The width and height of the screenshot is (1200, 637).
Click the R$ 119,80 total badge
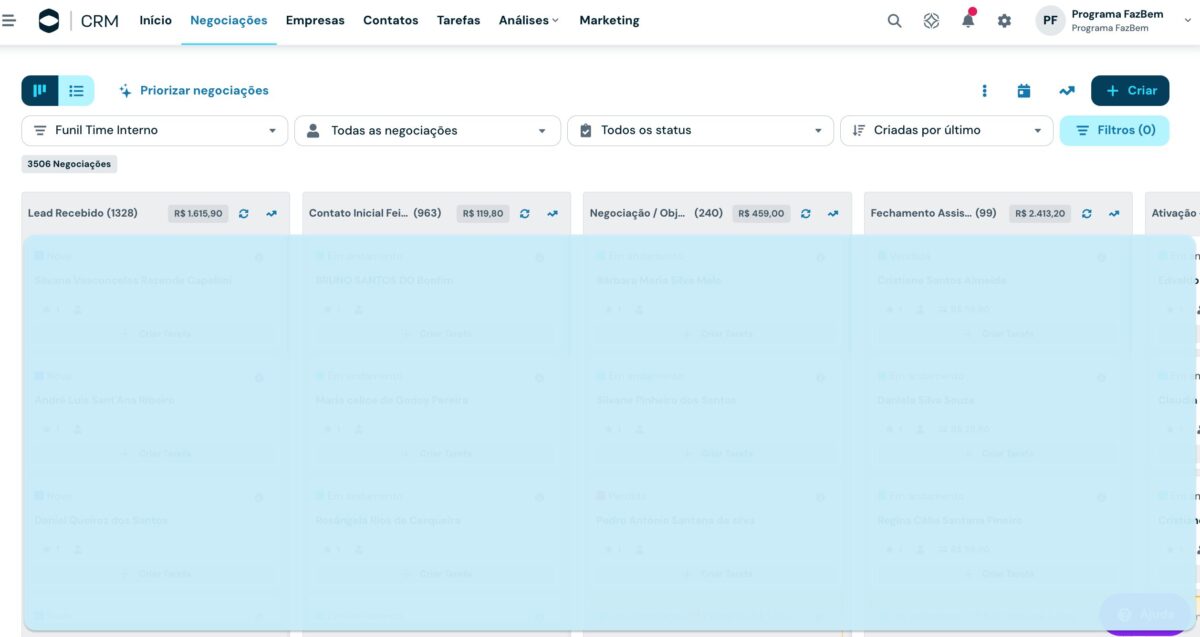483,213
